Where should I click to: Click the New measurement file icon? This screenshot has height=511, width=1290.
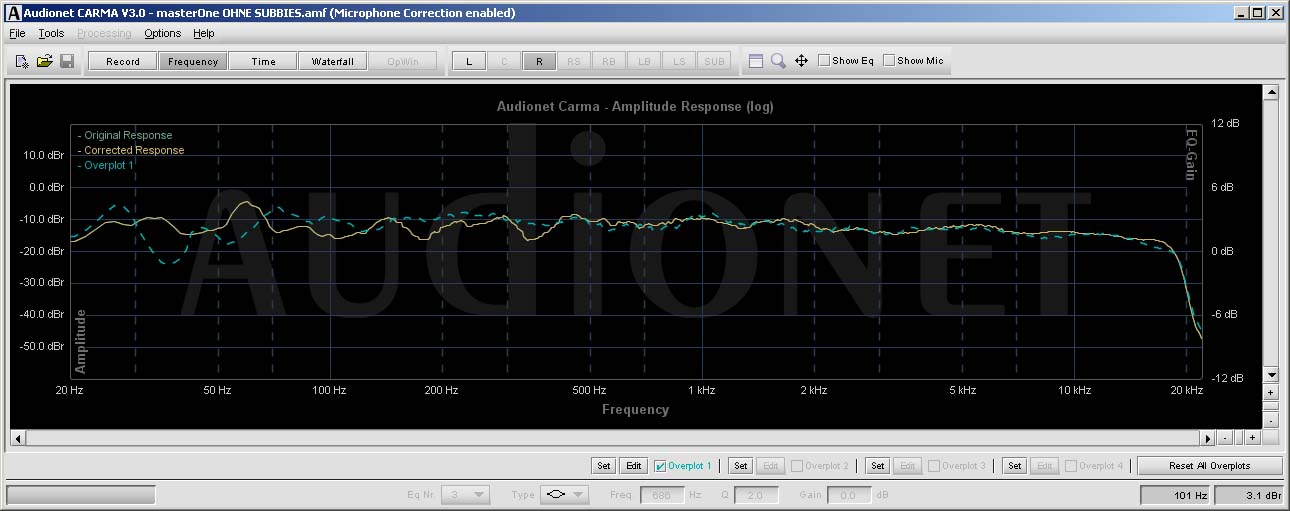click(22, 61)
